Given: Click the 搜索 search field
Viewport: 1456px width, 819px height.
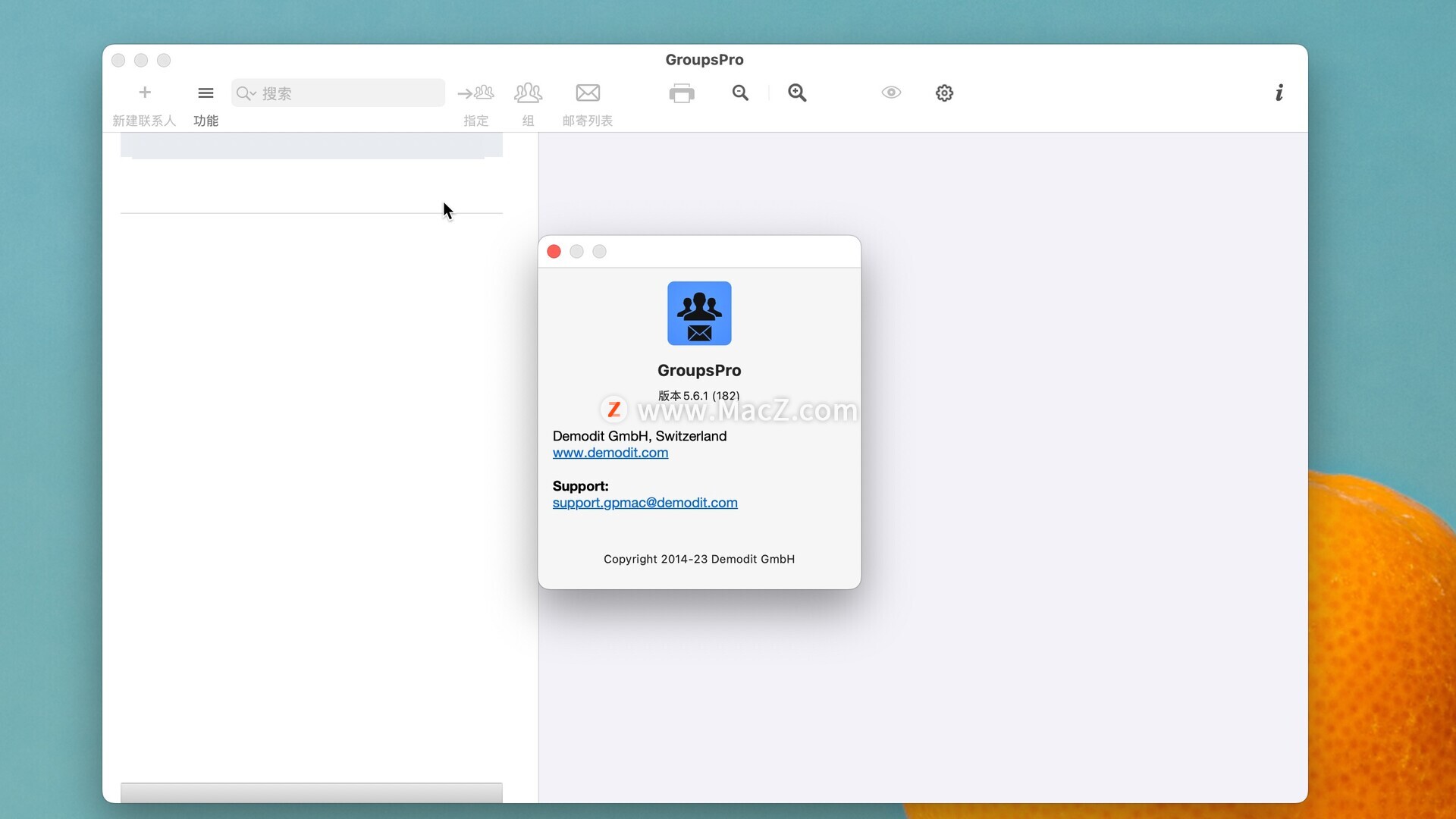Looking at the screenshot, I should click(338, 93).
